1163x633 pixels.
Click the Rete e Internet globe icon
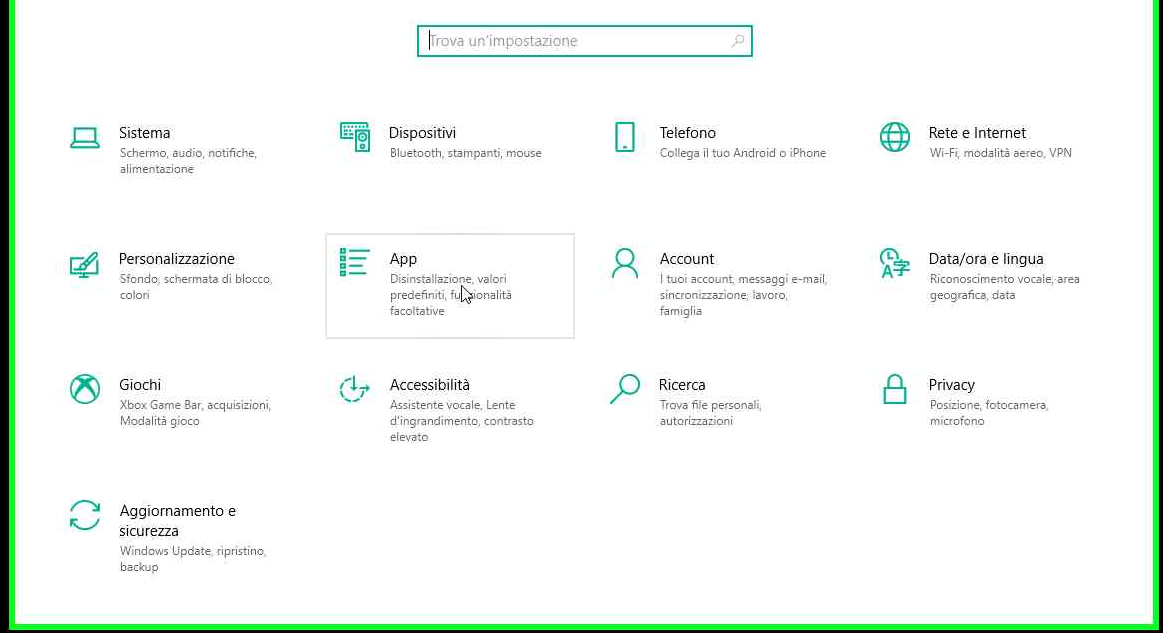tap(895, 137)
